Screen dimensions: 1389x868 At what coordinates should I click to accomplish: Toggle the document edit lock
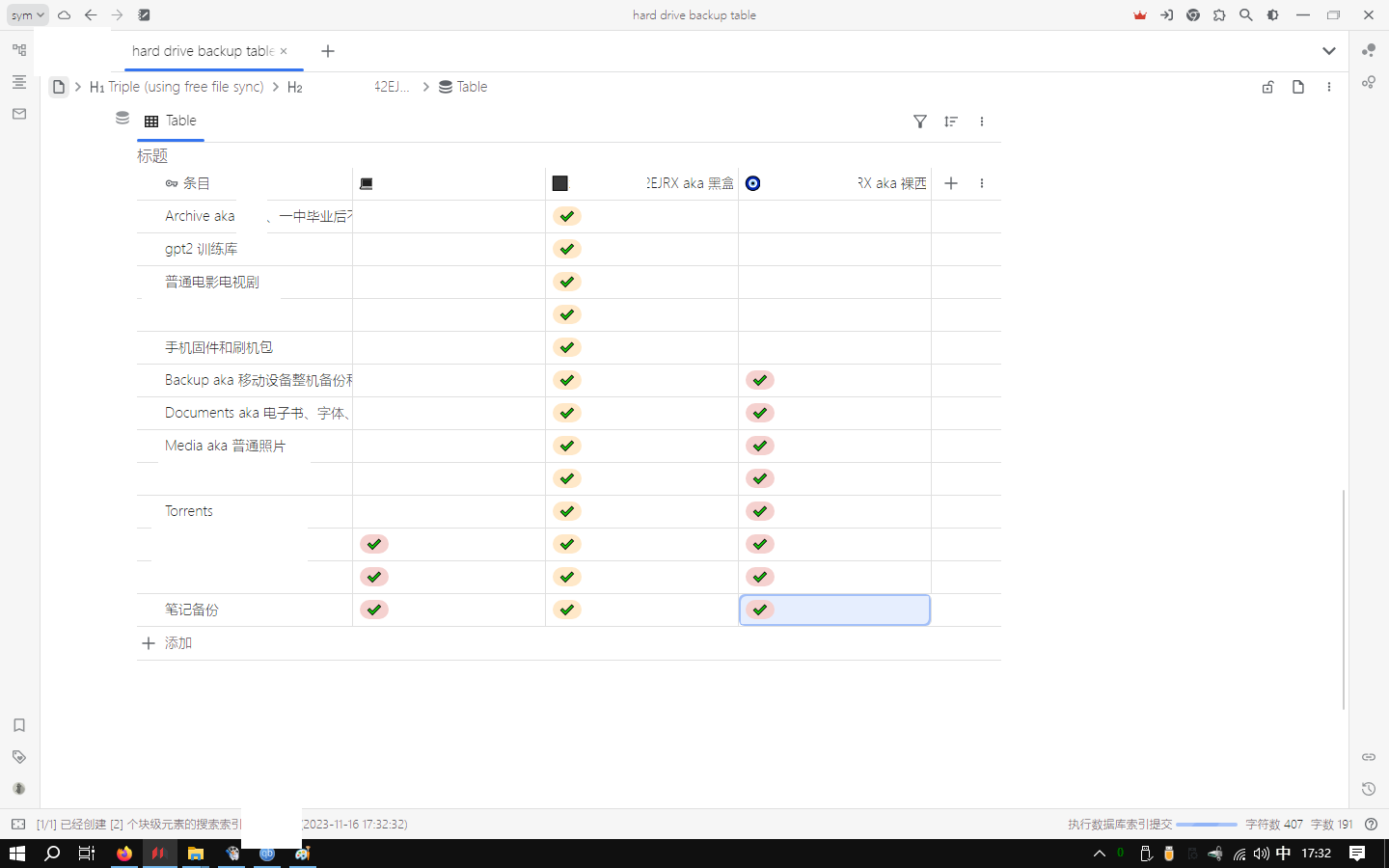tap(1268, 87)
